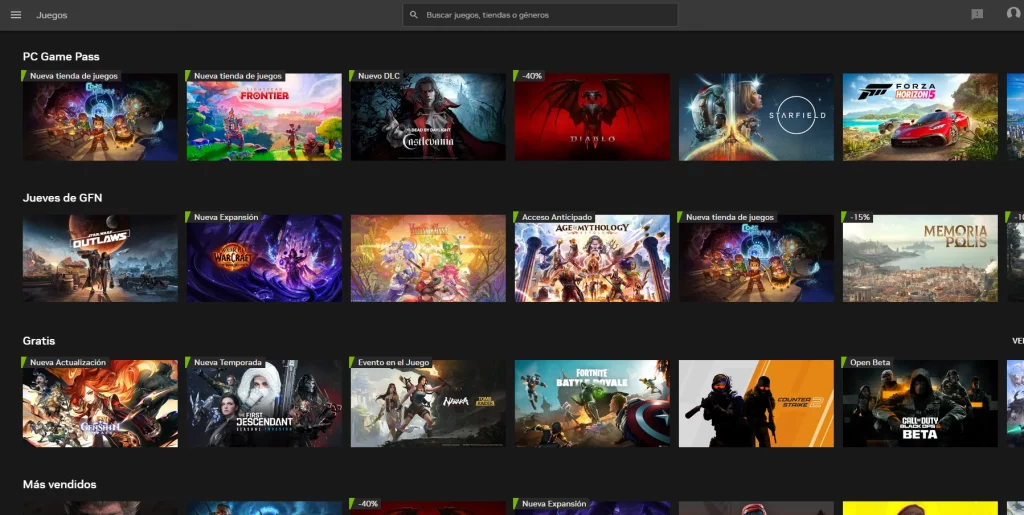Click the search magnifier icon
The height and width of the screenshot is (515, 1024).
[x=413, y=14]
